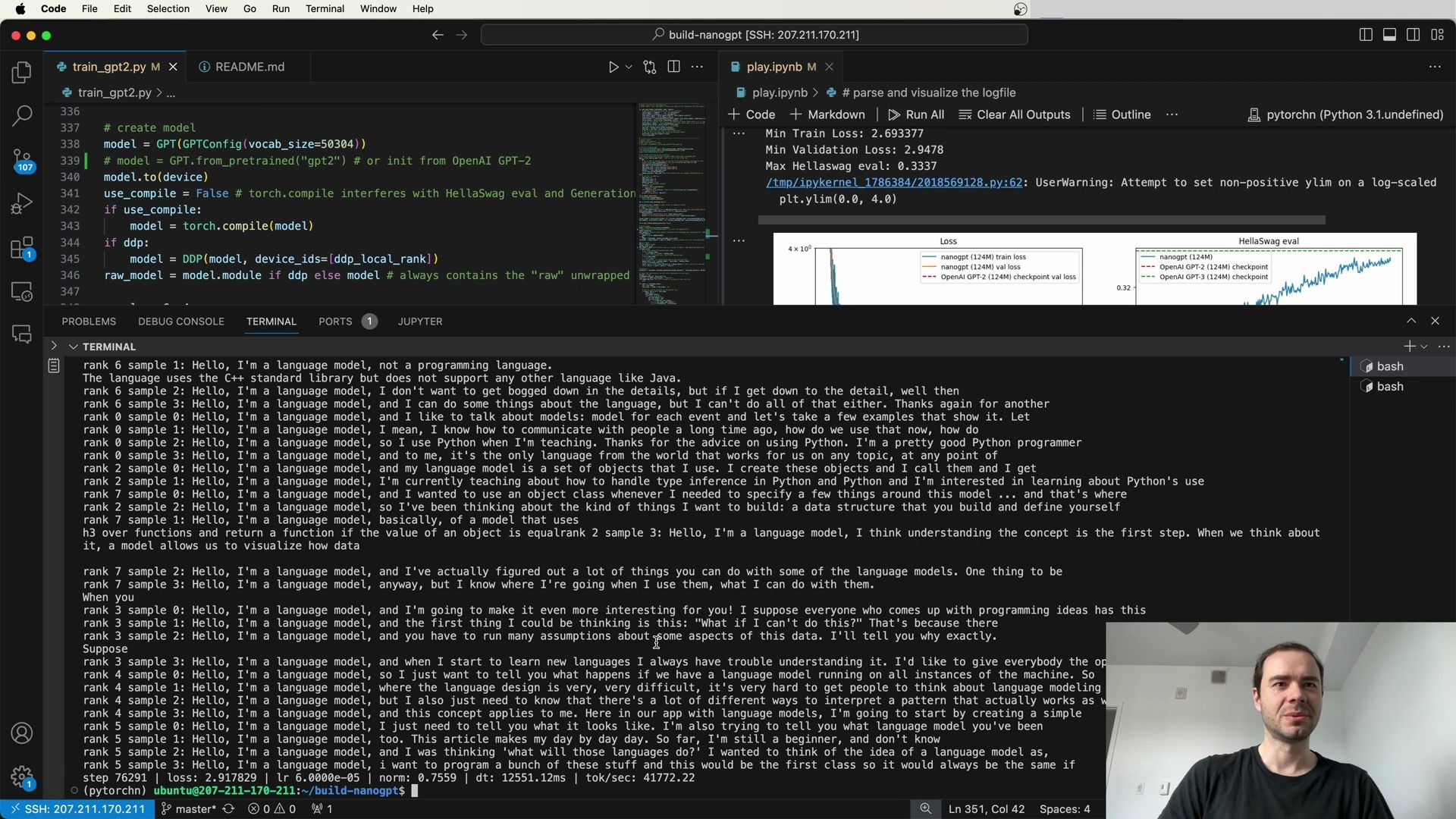The width and height of the screenshot is (1456, 819).
Task: Select the second bash terminal instance
Action: pos(1403,387)
